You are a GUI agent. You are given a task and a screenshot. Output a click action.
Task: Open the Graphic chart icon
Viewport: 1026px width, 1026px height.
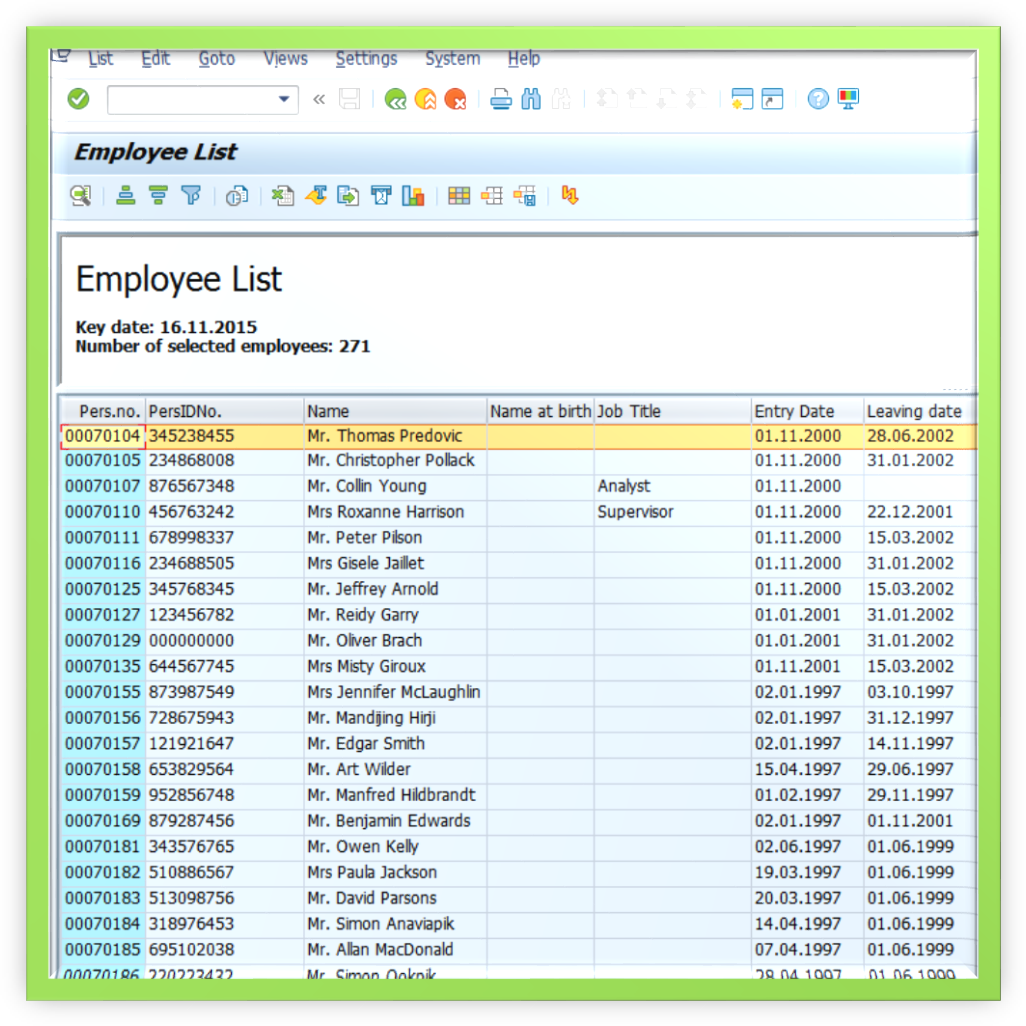[x=413, y=196]
